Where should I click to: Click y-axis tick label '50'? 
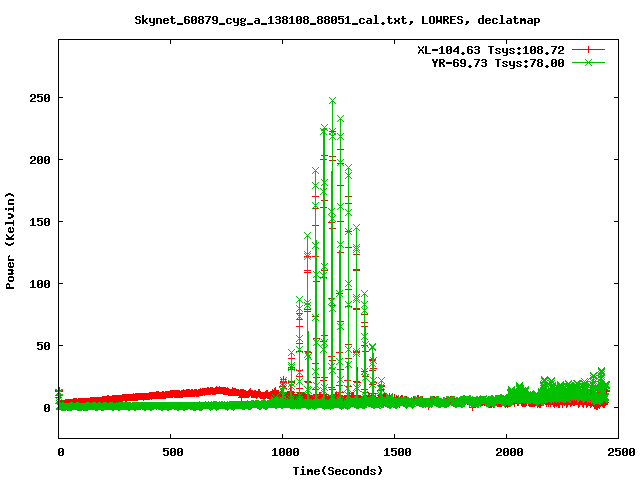43,346
